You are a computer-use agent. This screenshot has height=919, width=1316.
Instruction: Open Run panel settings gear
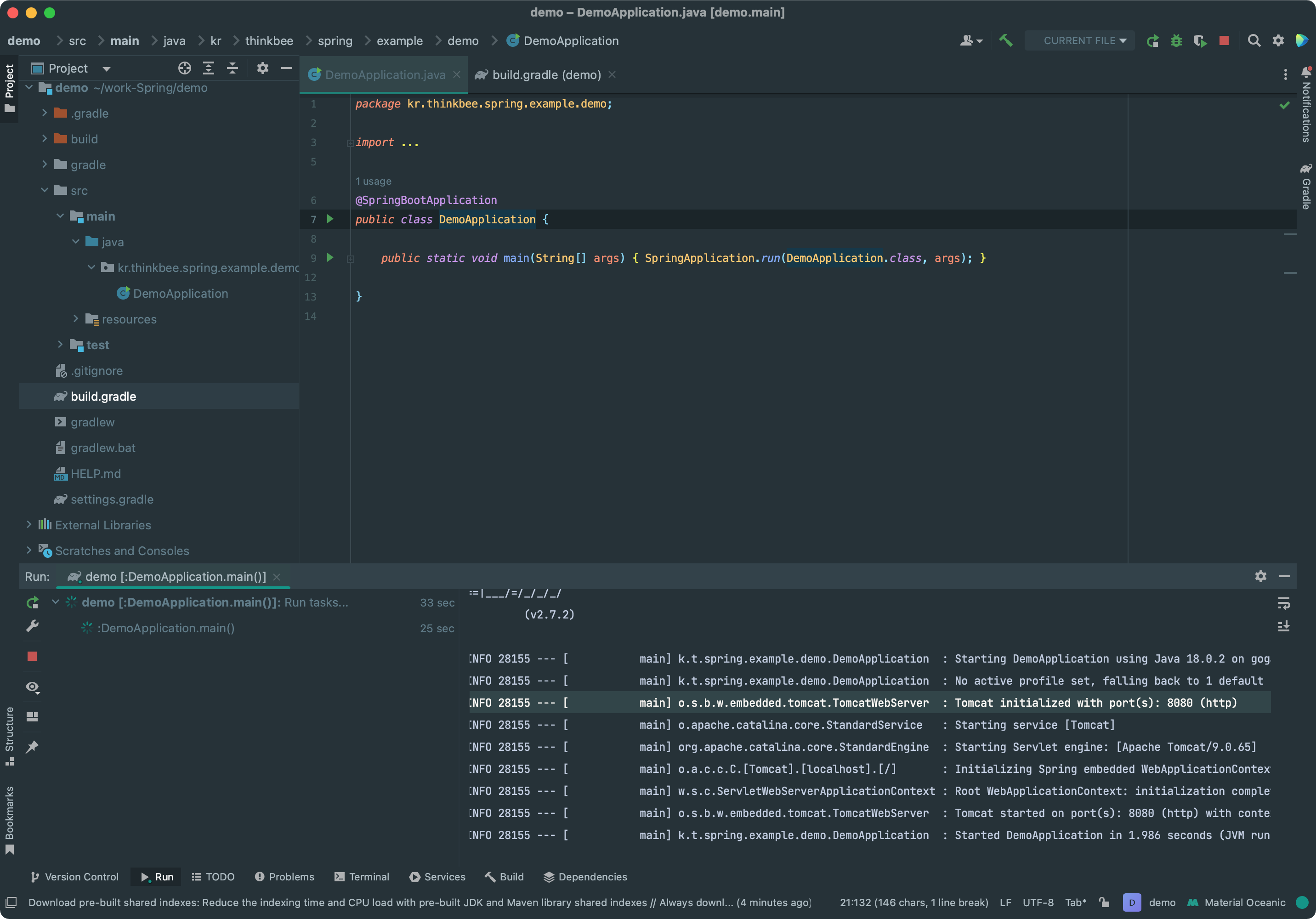1260,576
